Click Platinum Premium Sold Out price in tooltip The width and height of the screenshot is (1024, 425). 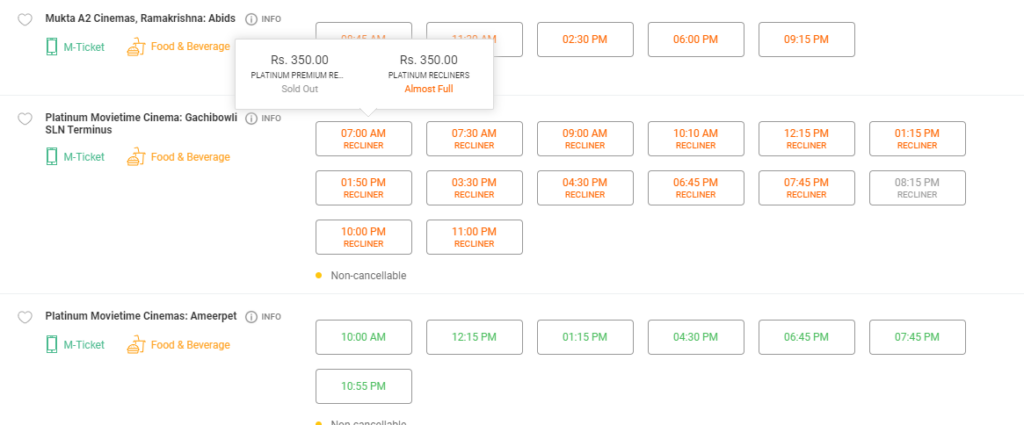(300, 74)
